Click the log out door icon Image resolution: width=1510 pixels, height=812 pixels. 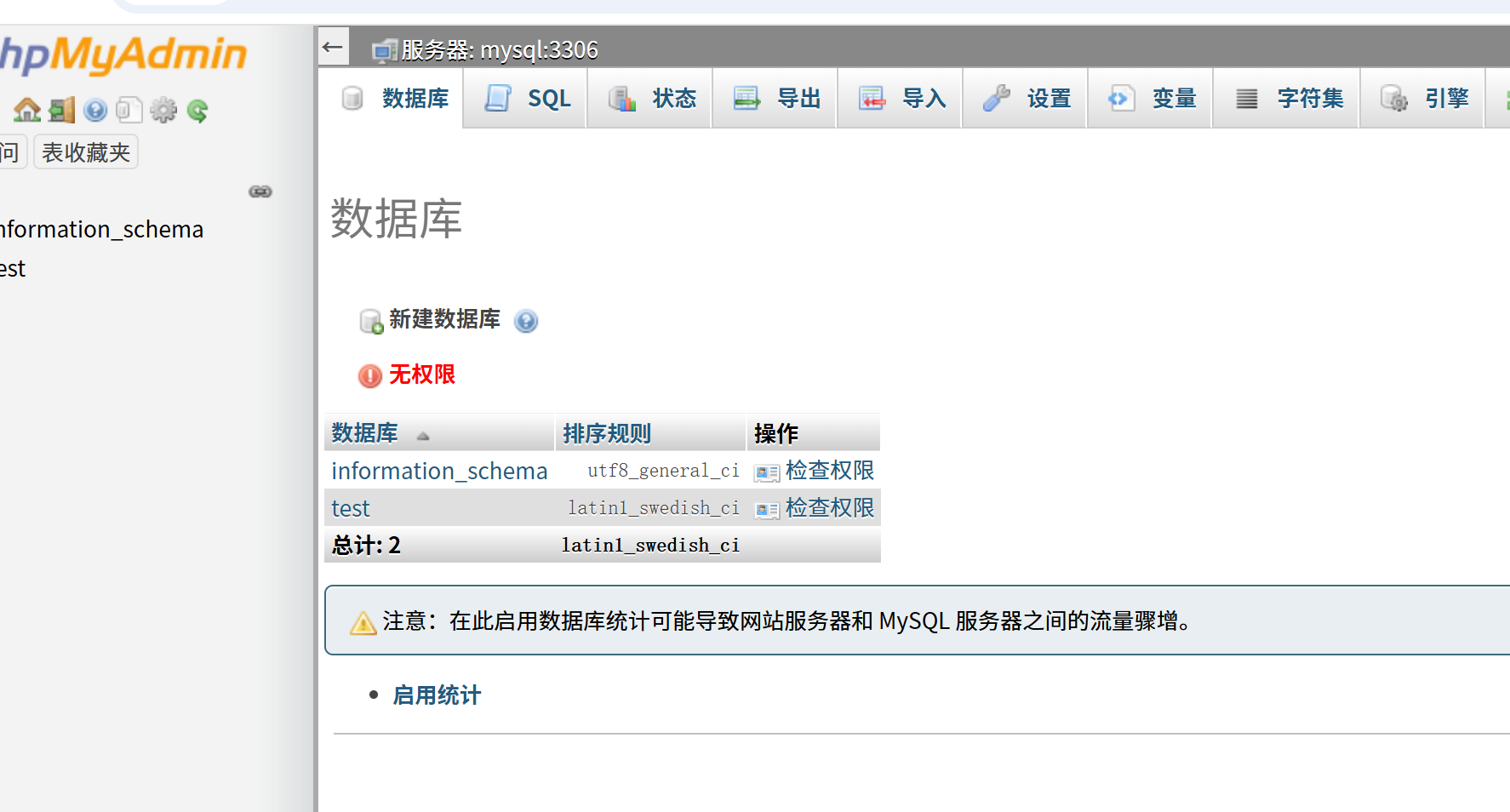(61, 110)
